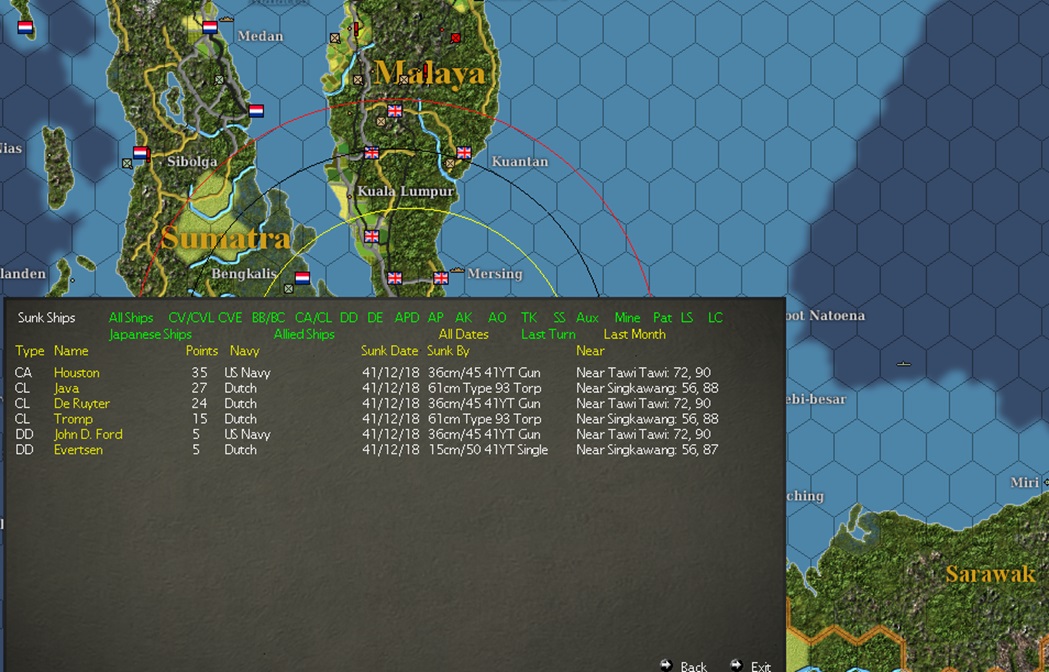The image size is (1049, 672).
Task: Click the Back arrow button
Action: pyautogui.click(x=684, y=665)
